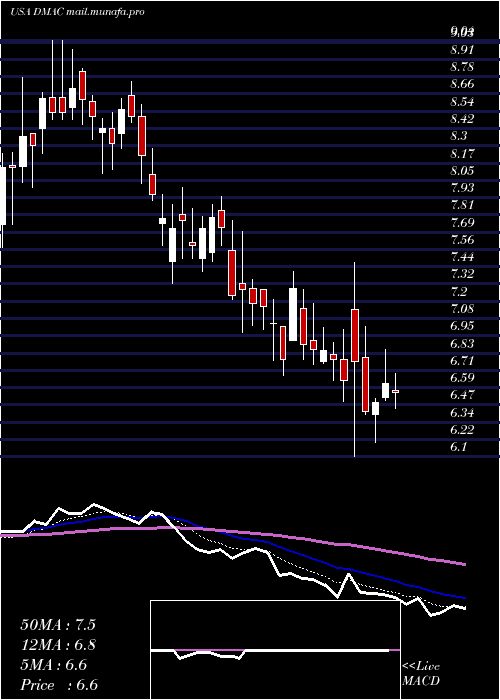The image size is (500, 700).
Task: Click the '<<Live MACD' label
Action: 421,674
